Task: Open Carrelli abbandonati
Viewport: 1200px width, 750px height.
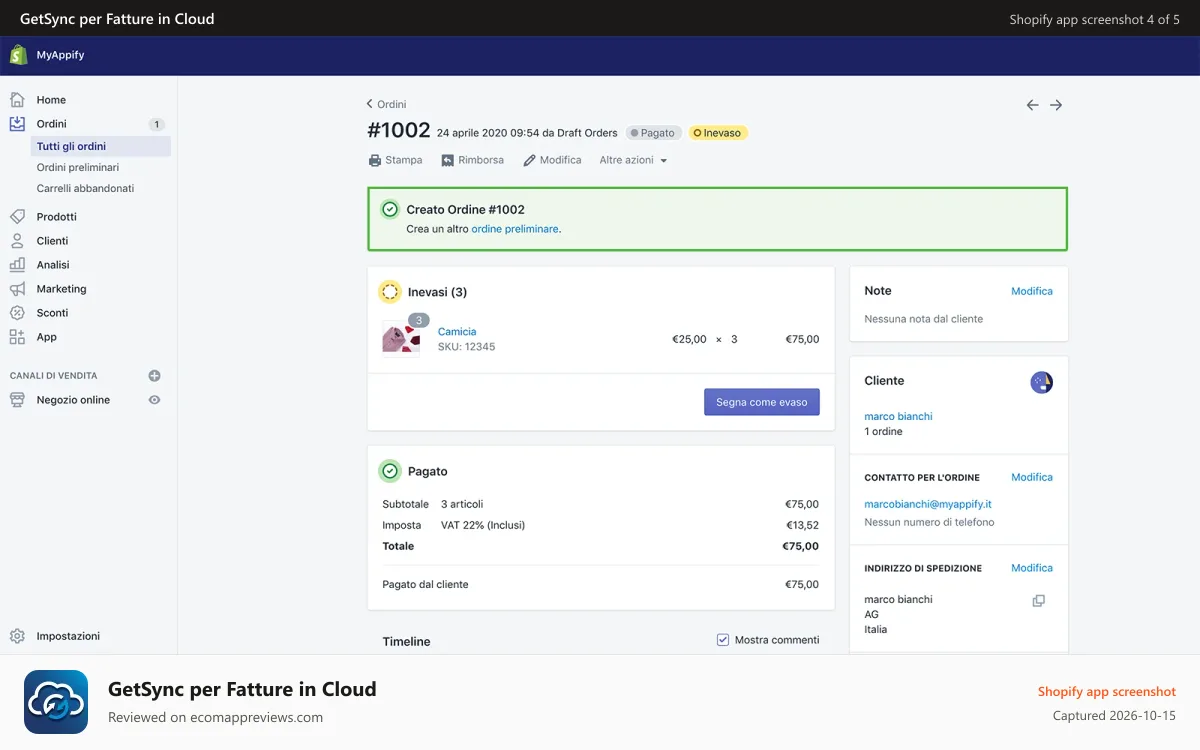Action: 85,188
